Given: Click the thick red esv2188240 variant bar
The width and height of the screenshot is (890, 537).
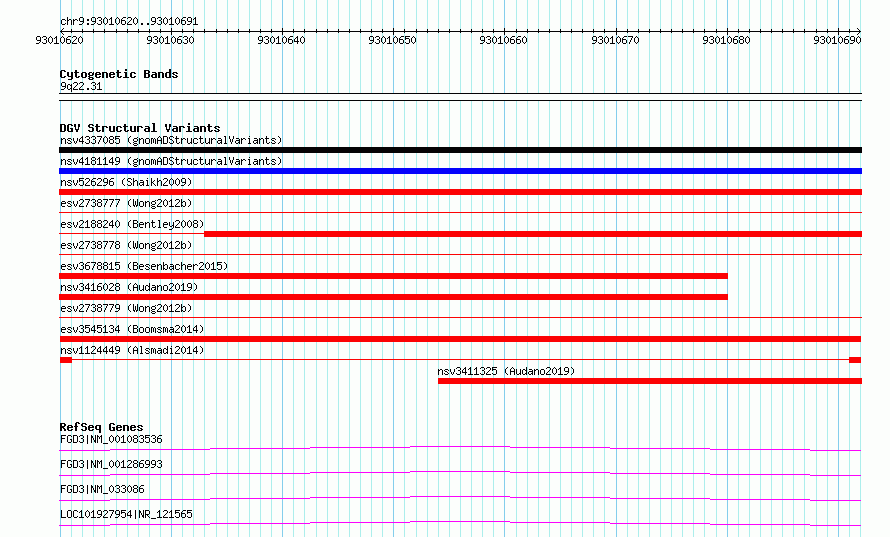Looking at the screenshot, I should 533,234.
